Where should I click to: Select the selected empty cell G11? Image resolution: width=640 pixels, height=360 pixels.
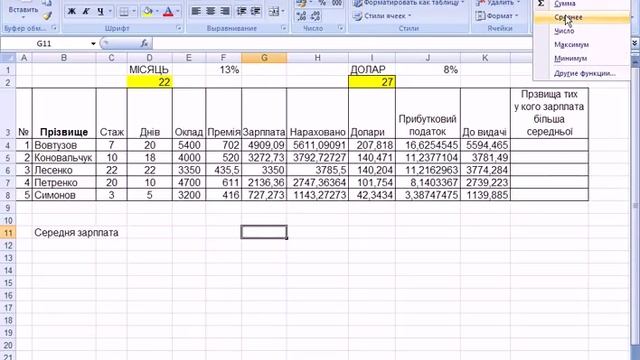pyautogui.click(x=264, y=232)
